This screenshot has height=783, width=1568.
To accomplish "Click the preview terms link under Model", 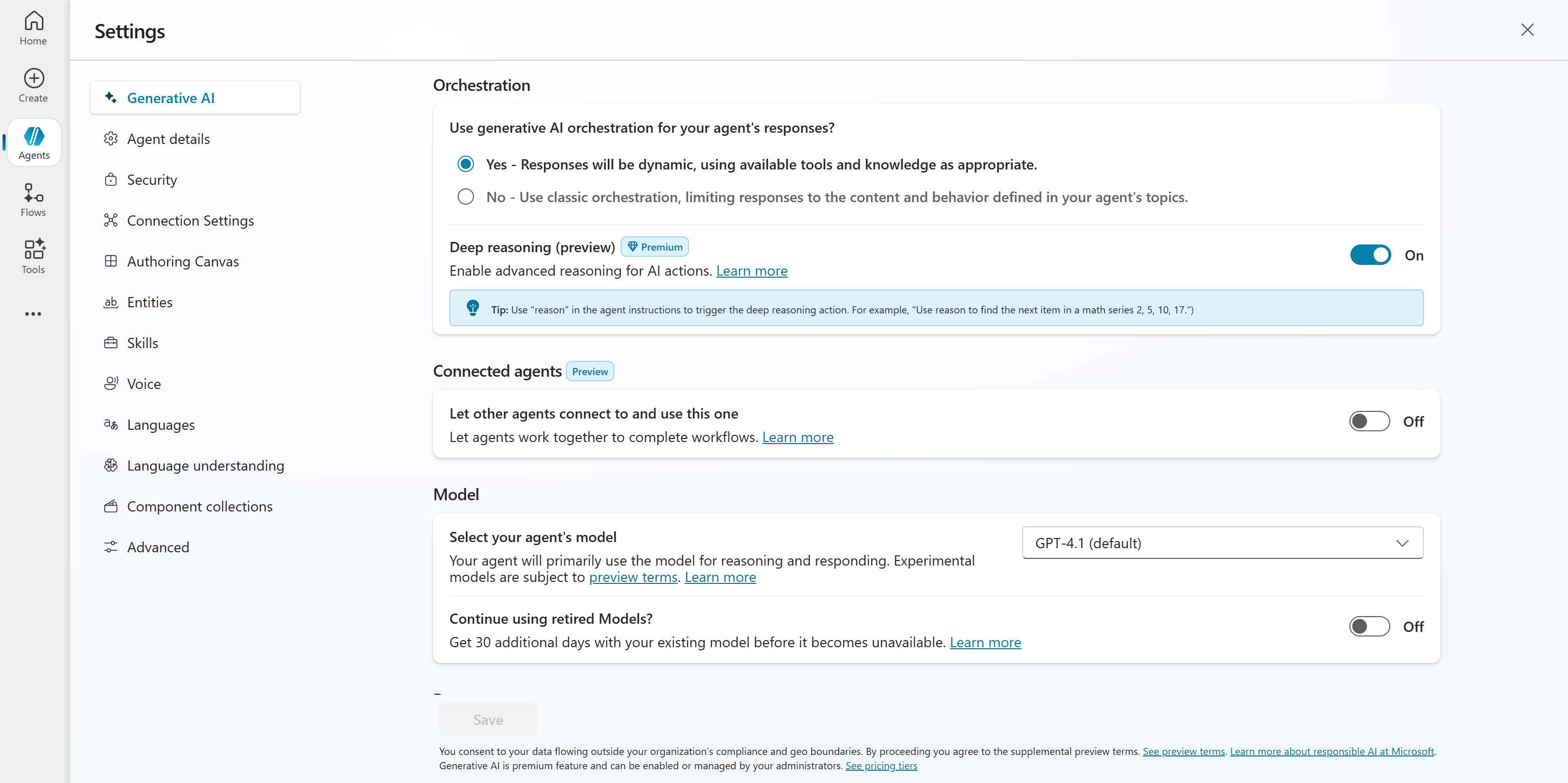I will (632, 577).
